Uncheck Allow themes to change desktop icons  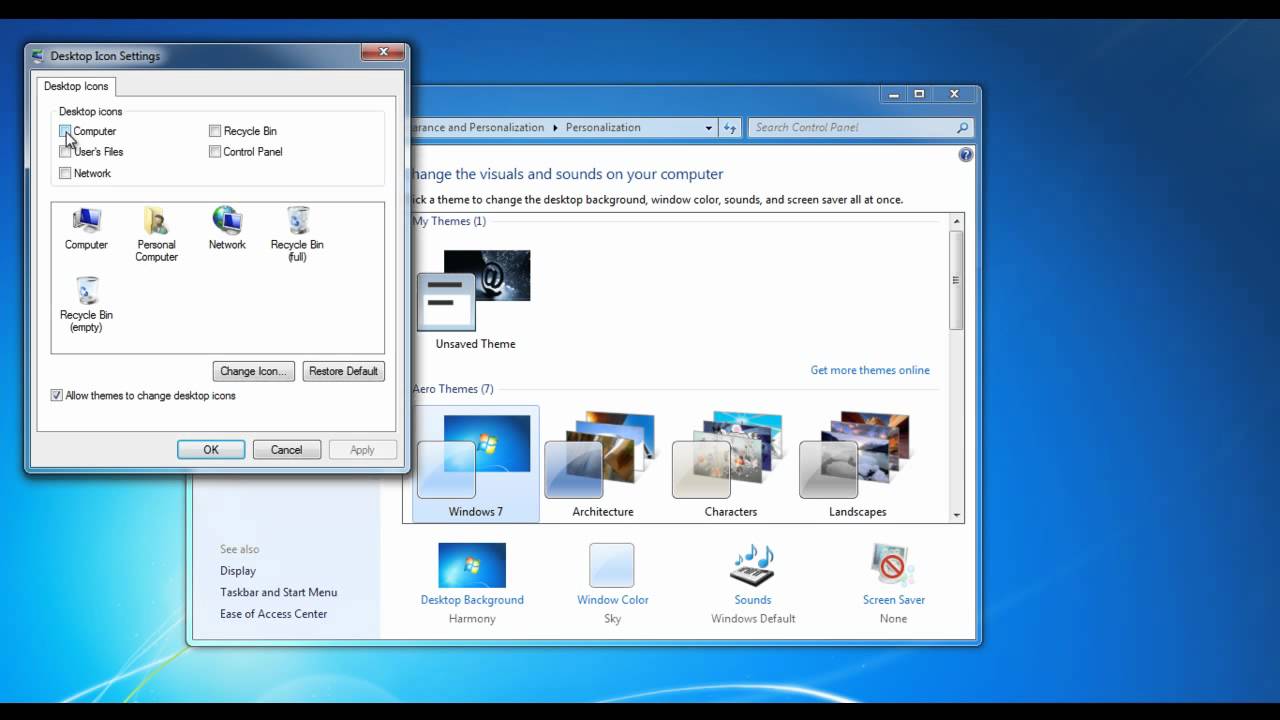click(x=57, y=395)
